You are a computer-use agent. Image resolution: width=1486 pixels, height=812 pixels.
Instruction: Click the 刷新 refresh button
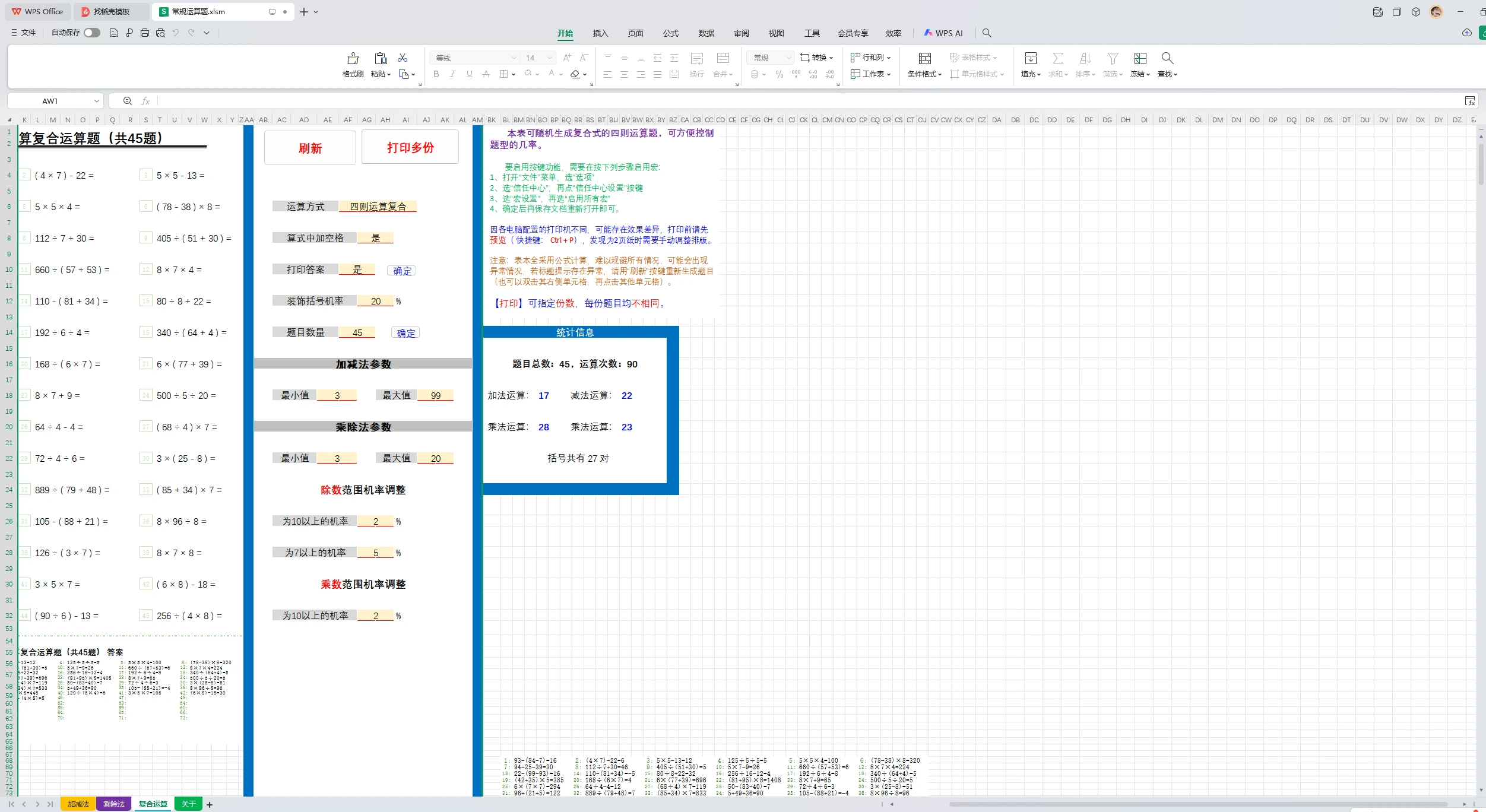coord(310,147)
